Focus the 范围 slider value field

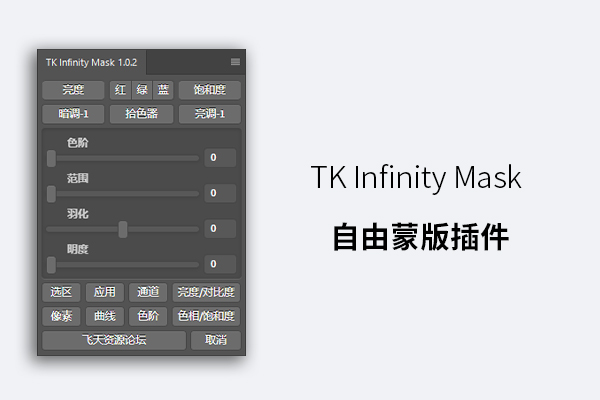(x=220, y=193)
